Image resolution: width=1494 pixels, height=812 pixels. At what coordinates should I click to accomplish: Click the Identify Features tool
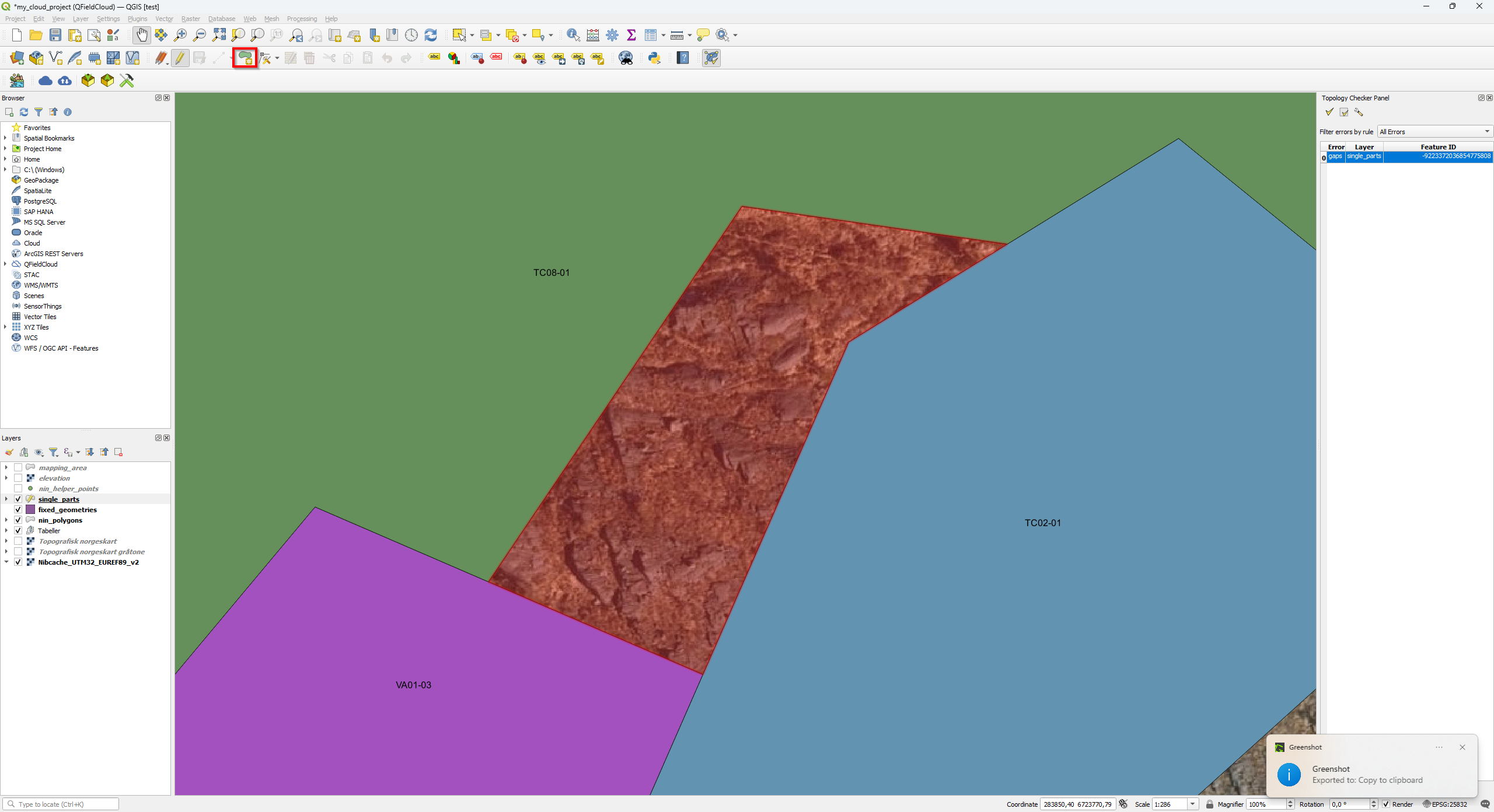point(573,35)
